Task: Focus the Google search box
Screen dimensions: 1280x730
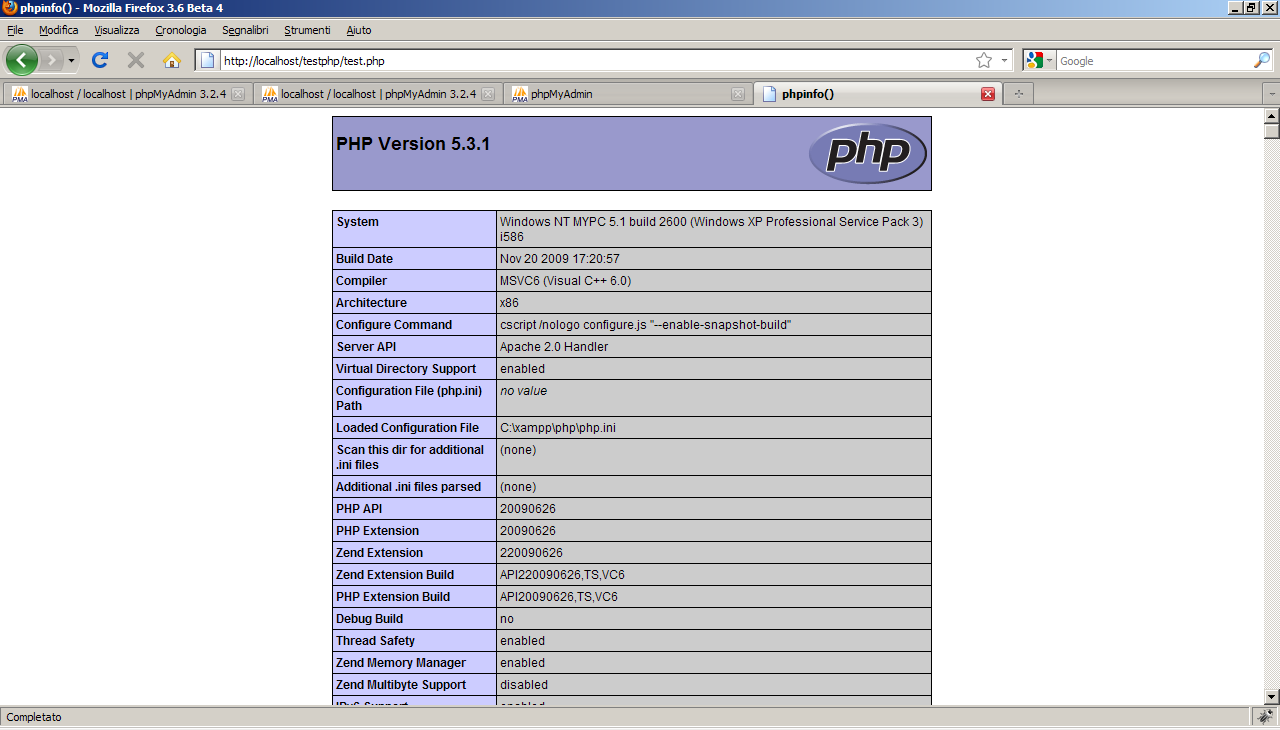Action: (x=1155, y=61)
